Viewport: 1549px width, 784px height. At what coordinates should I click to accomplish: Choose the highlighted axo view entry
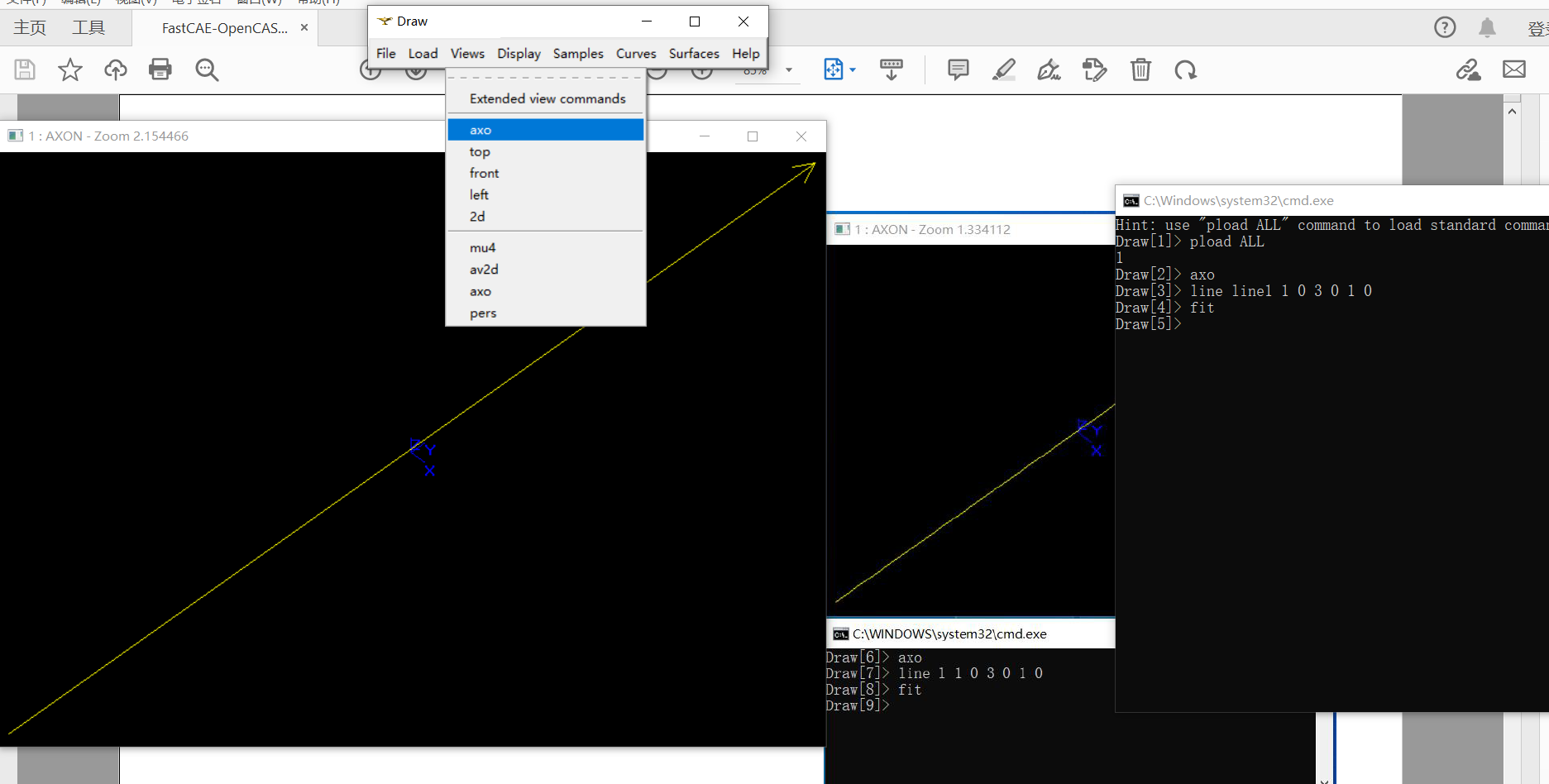click(546, 130)
